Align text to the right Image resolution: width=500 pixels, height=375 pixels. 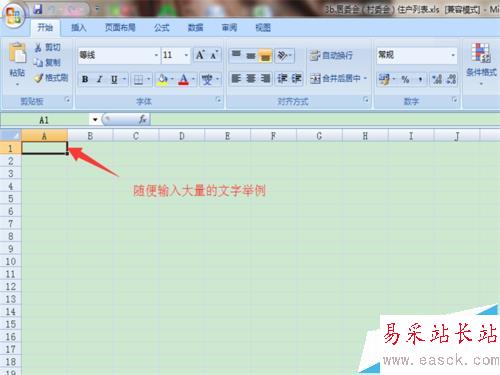click(x=265, y=79)
